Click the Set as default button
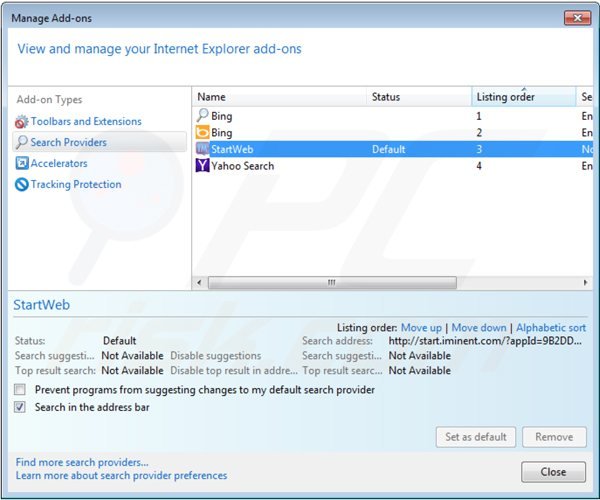This screenshot has width=600, height=500. pyautogui.click(x=476, y=437)
